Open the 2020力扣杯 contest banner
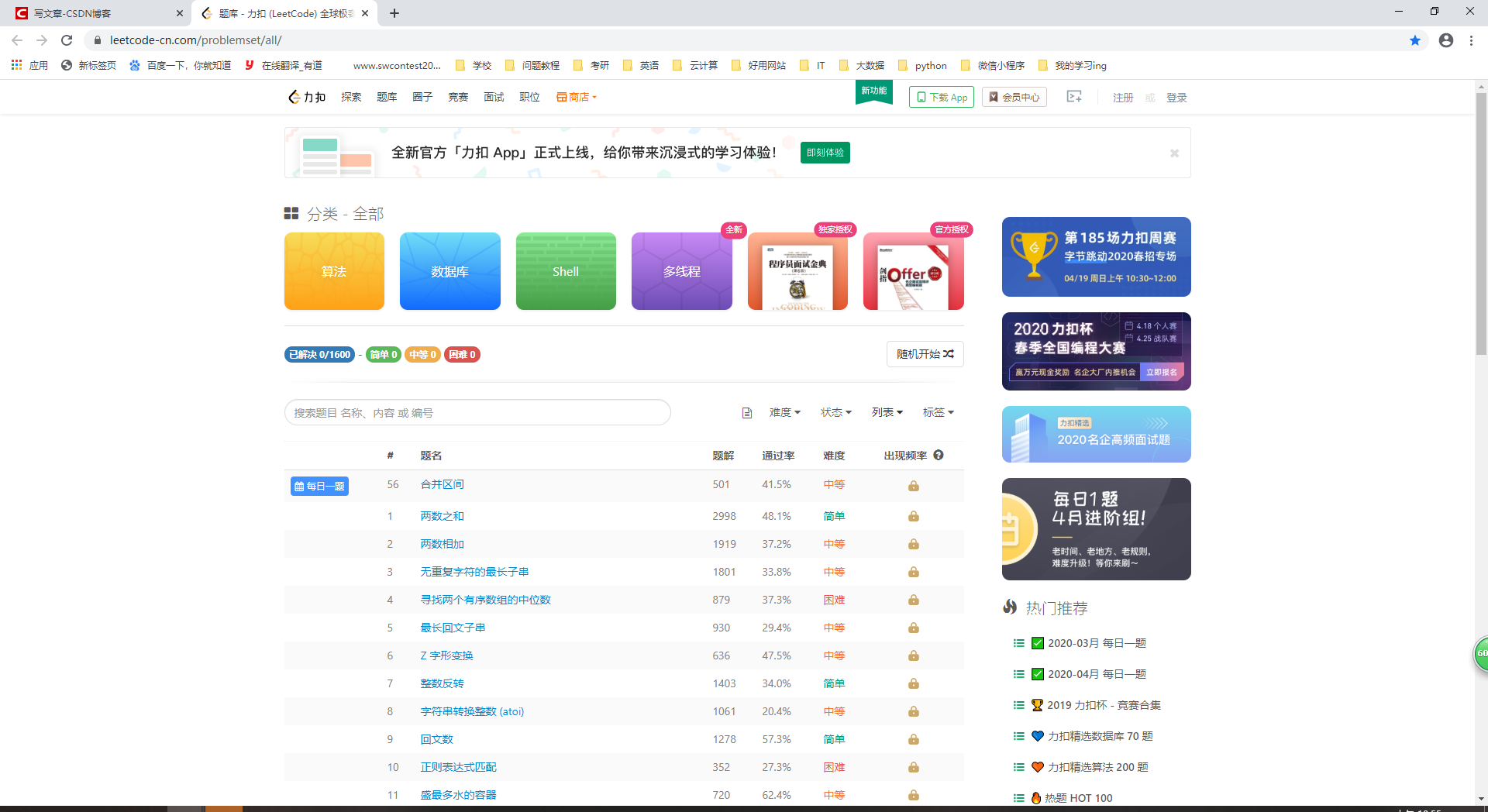The width and height of the screenshot is (1488, 812). [1097, 351]
